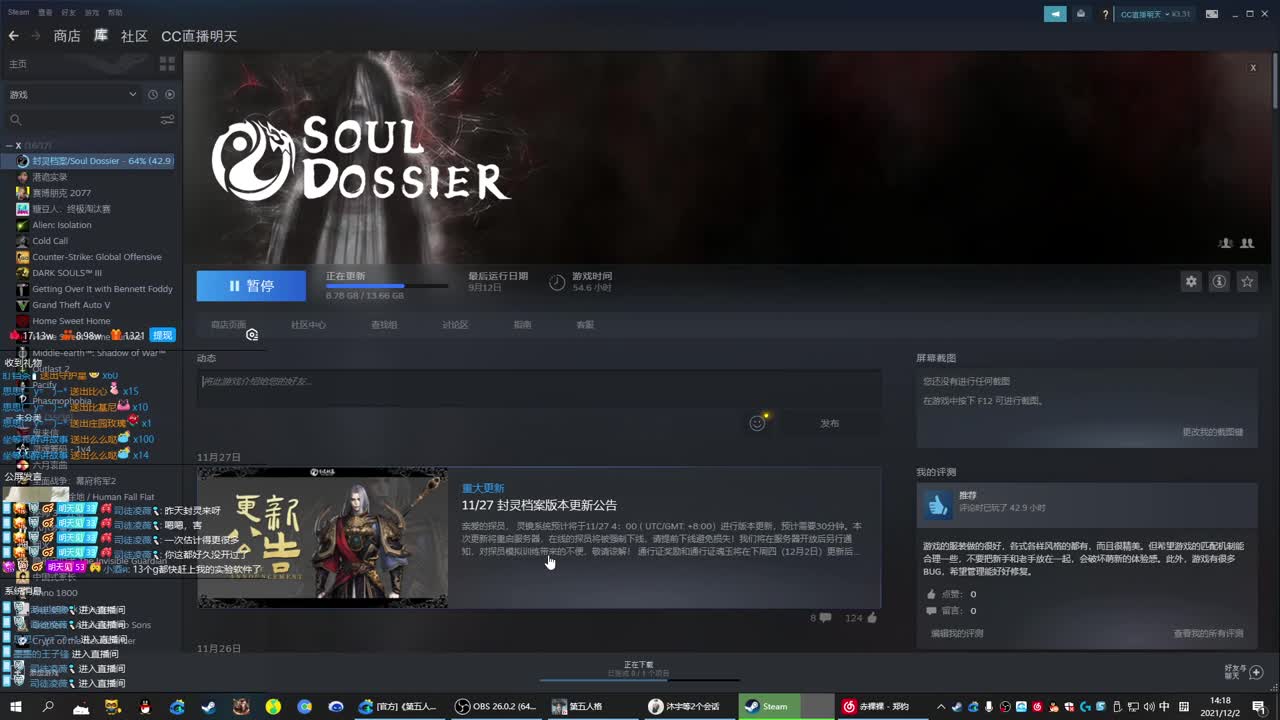Open the 库 library tab
The width and height of the screenshot is (1280, 720).
[101, 36]
